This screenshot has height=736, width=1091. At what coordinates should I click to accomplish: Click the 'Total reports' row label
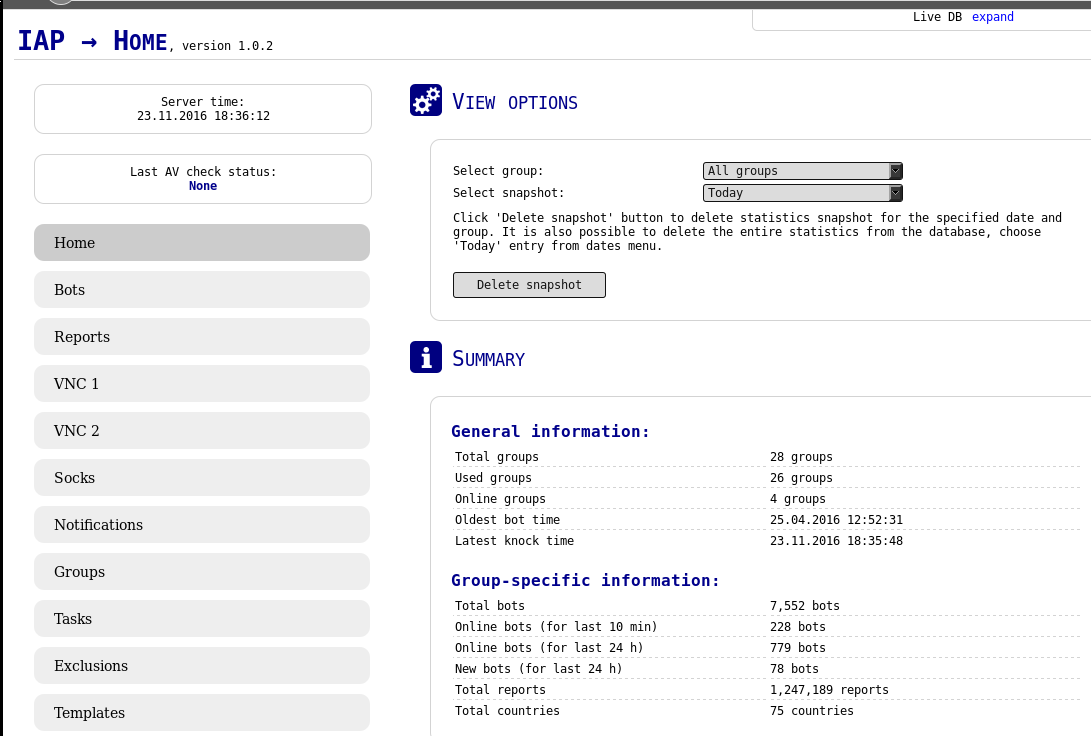500,689
